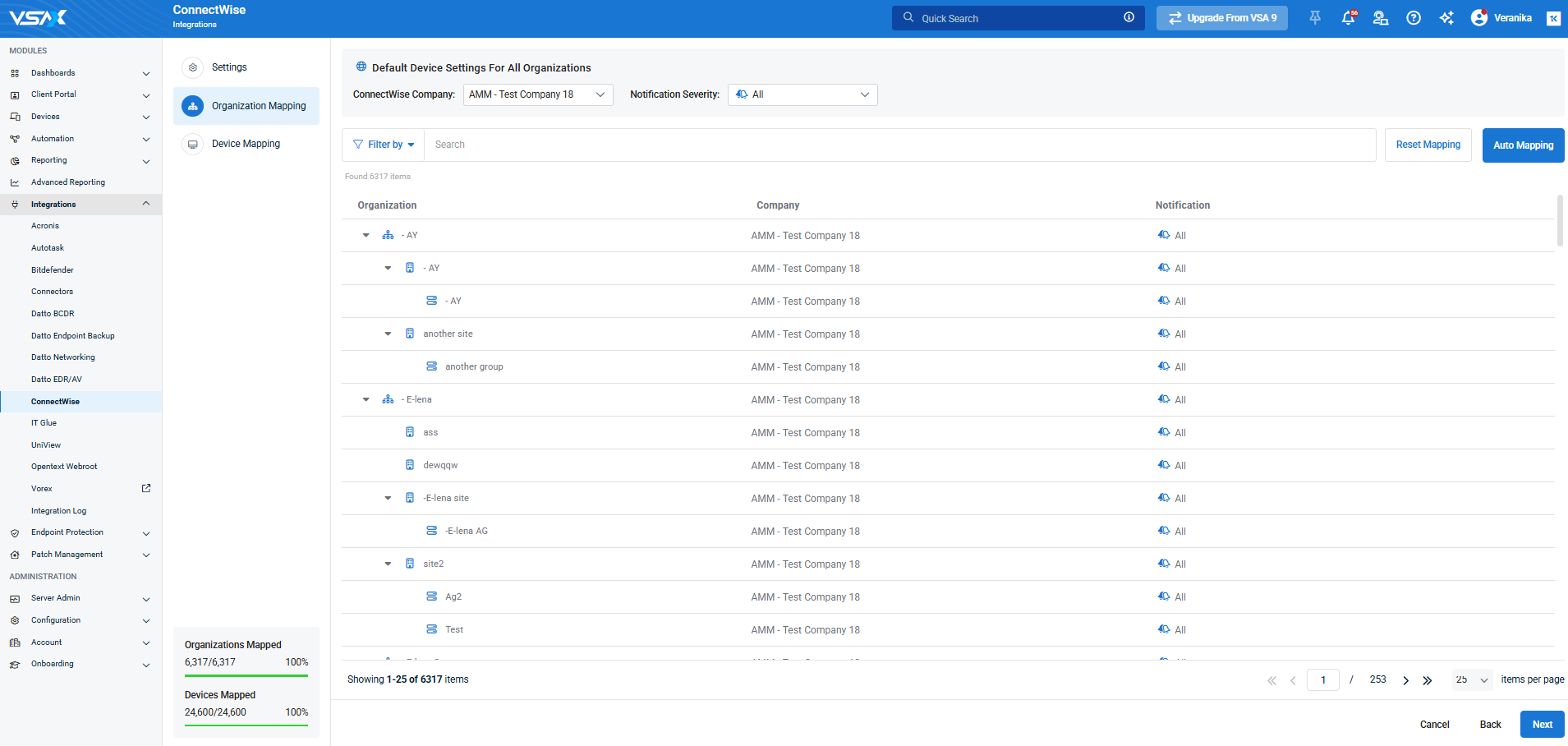Click the organization Search input field
This screenshot has width=1568, height=746.
coord(899,145)
